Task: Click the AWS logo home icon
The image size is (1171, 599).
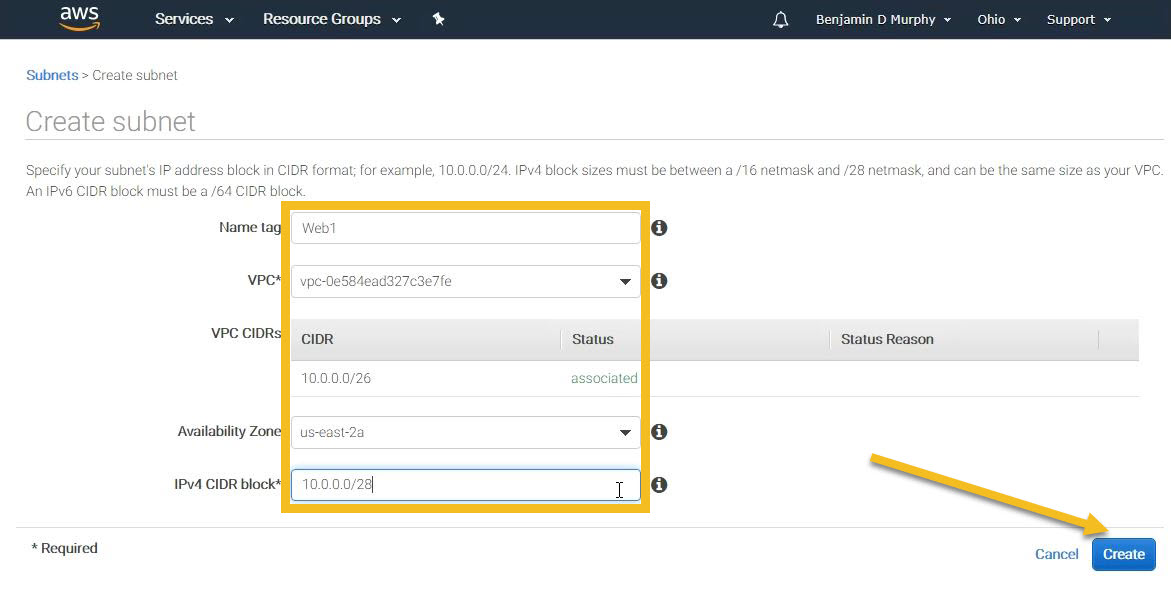Action: pos(80,19)
